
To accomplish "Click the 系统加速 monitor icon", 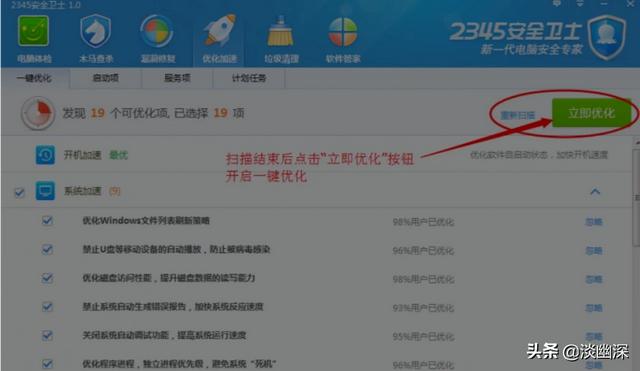I will point(45,191).
